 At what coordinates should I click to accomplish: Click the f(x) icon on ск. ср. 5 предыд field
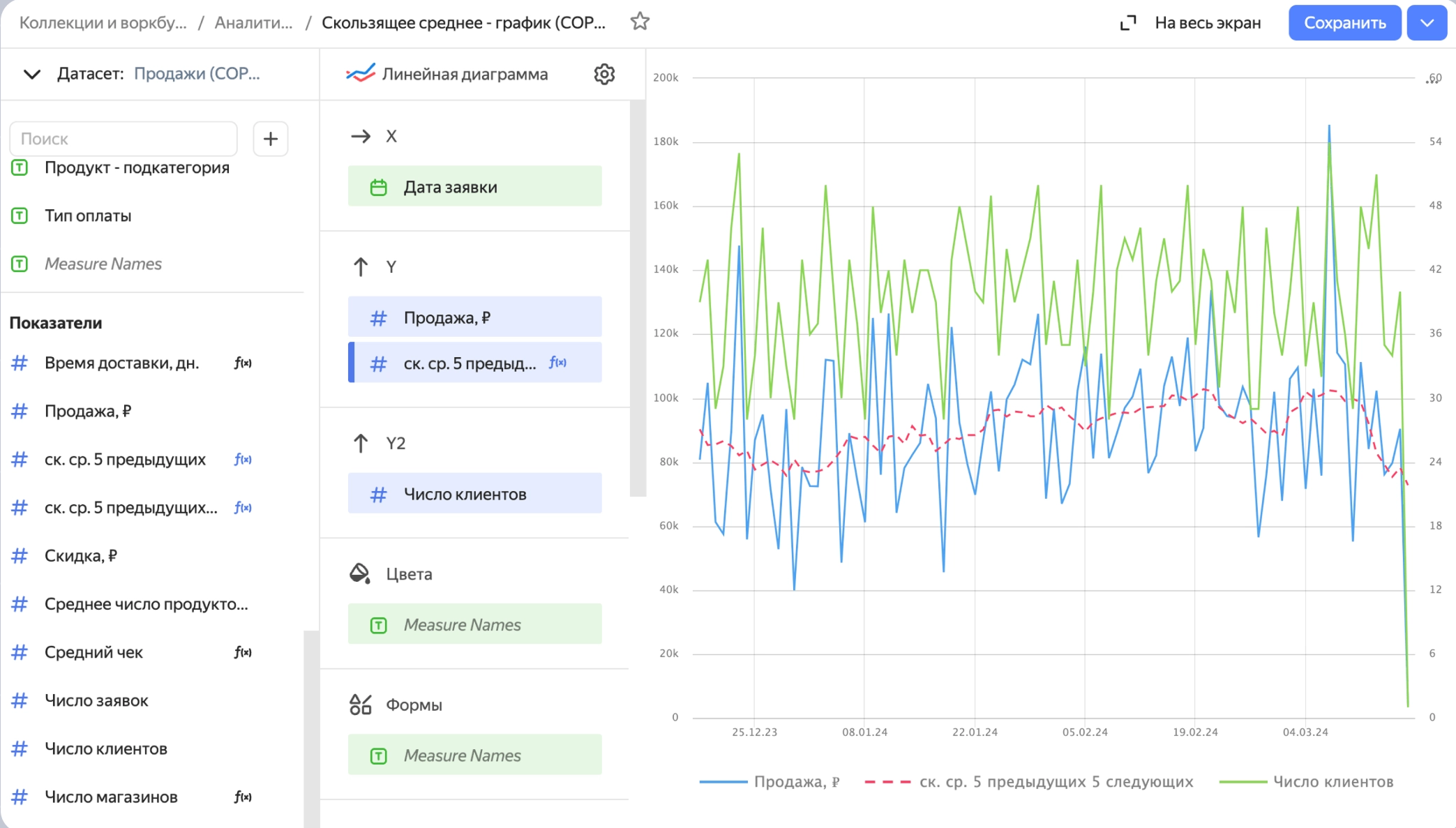pyautogui.click(x=557, y=363)
